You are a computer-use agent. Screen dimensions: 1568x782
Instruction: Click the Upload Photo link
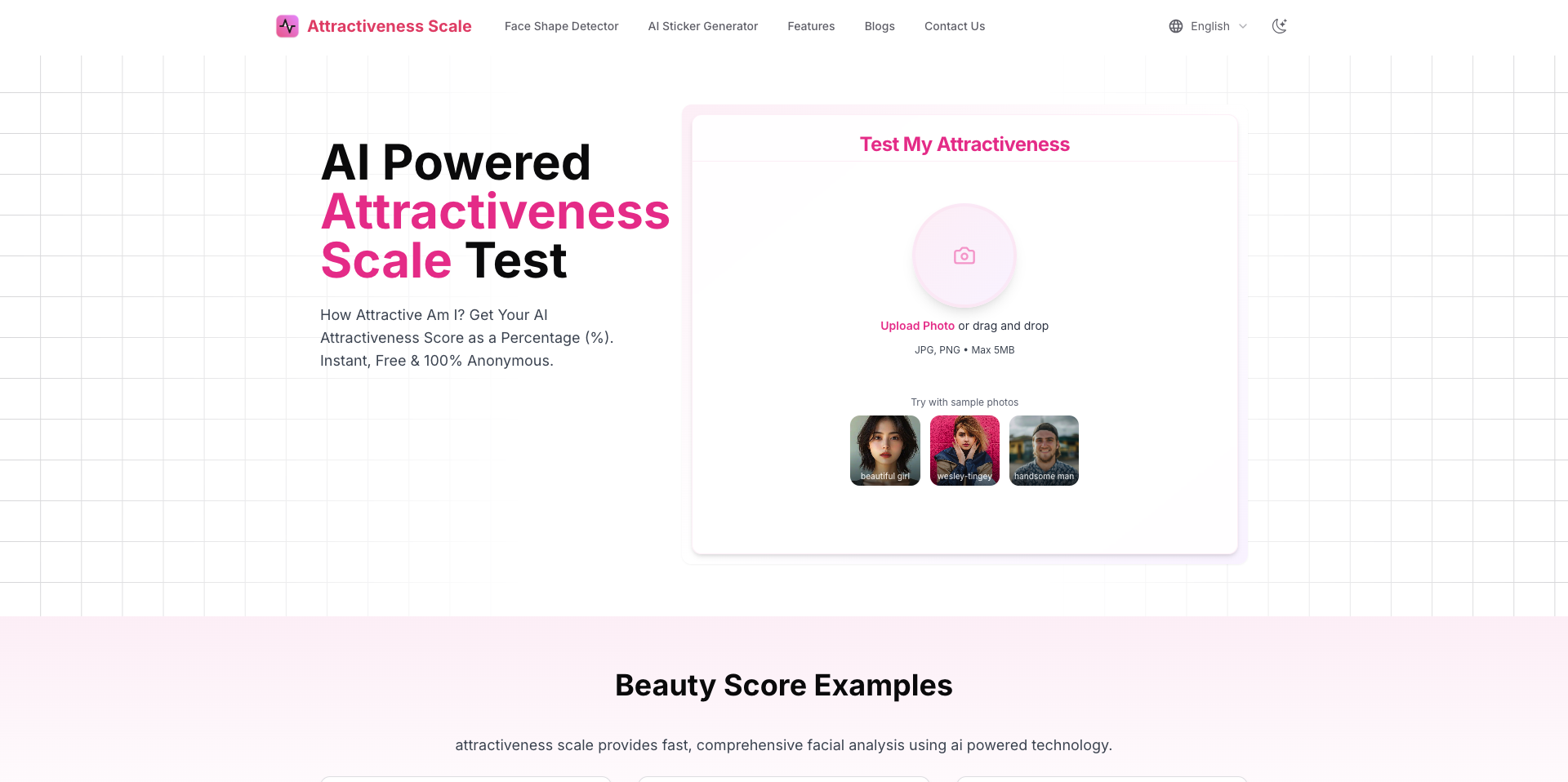pos(916,325)
